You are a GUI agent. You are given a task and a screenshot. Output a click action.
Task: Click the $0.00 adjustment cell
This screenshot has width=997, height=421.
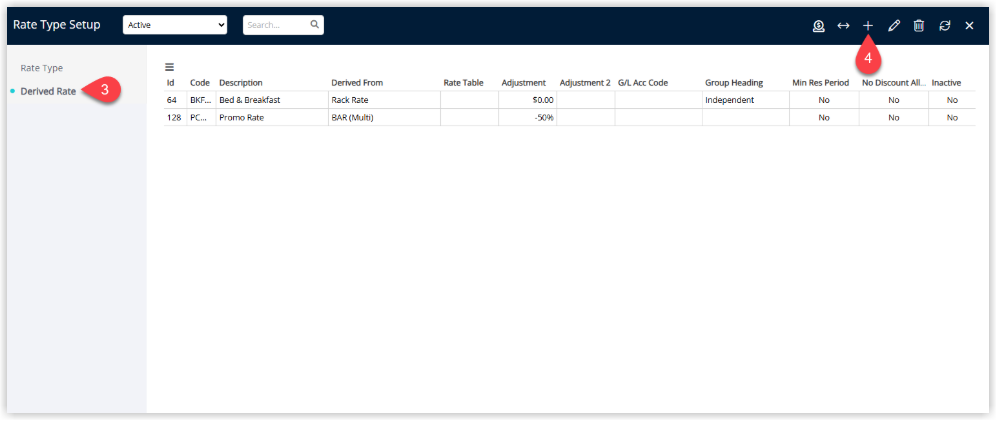[x=543, y=100]
